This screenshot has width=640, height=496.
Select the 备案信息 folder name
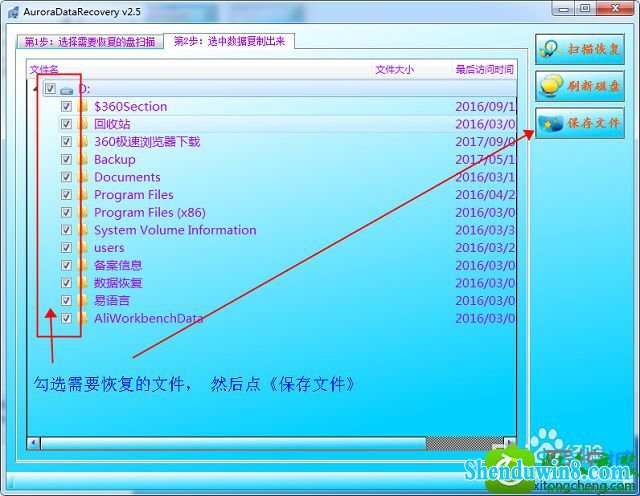pos(118,265)
